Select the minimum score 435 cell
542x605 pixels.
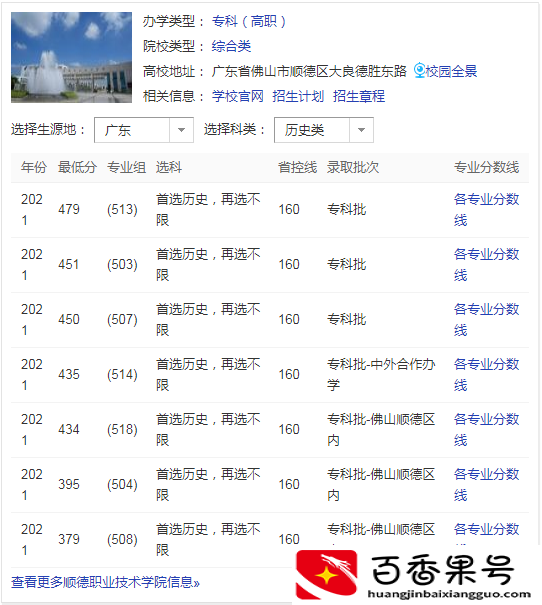click(69, 375)
